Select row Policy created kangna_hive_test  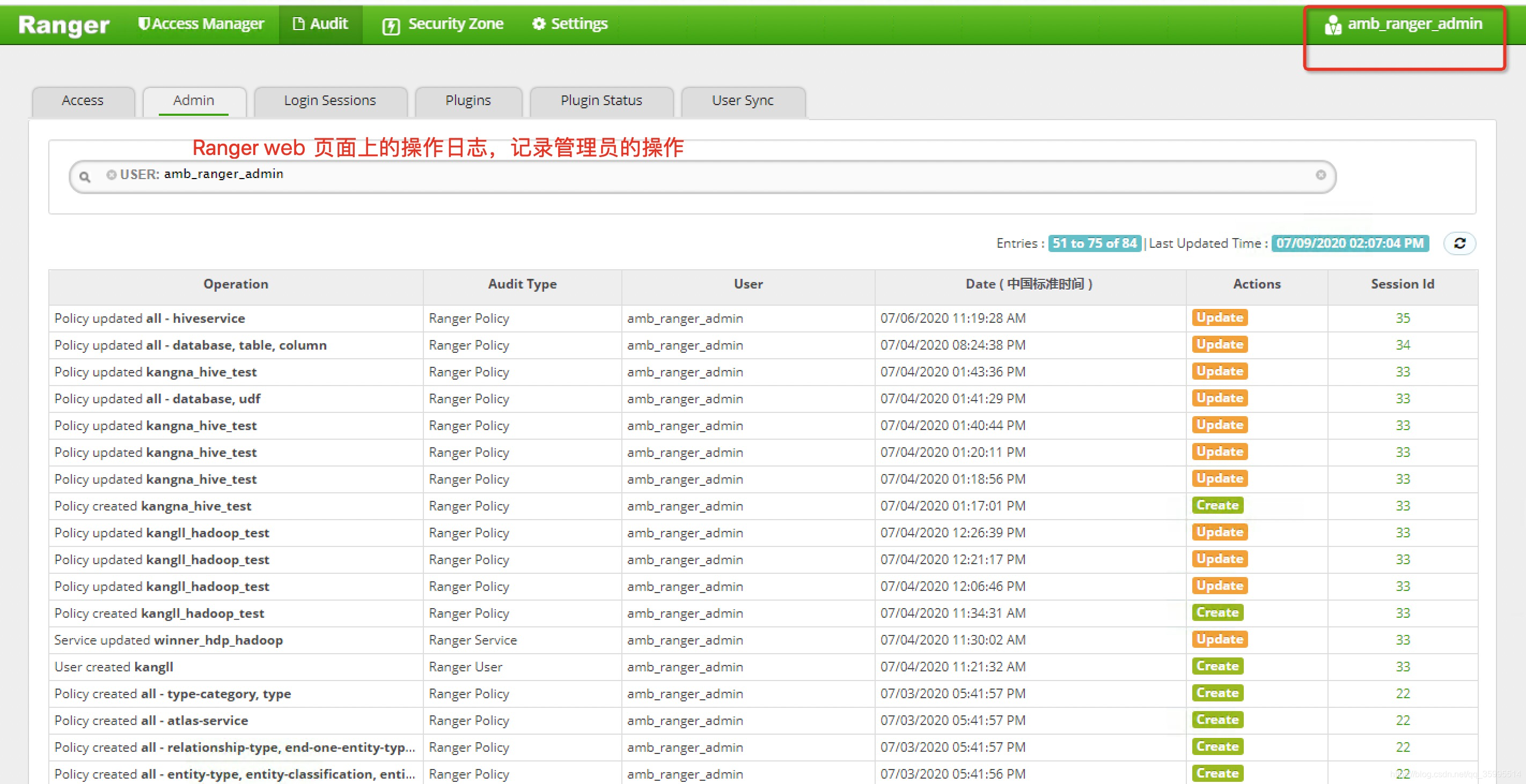pos(763,506)
